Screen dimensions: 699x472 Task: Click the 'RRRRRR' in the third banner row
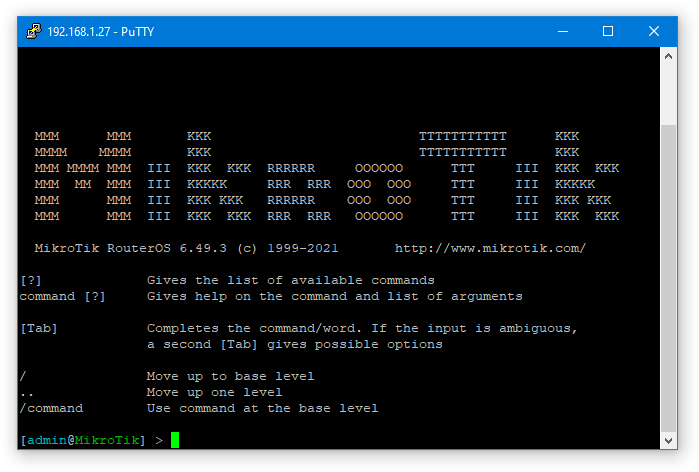click(x=291, y=168)
